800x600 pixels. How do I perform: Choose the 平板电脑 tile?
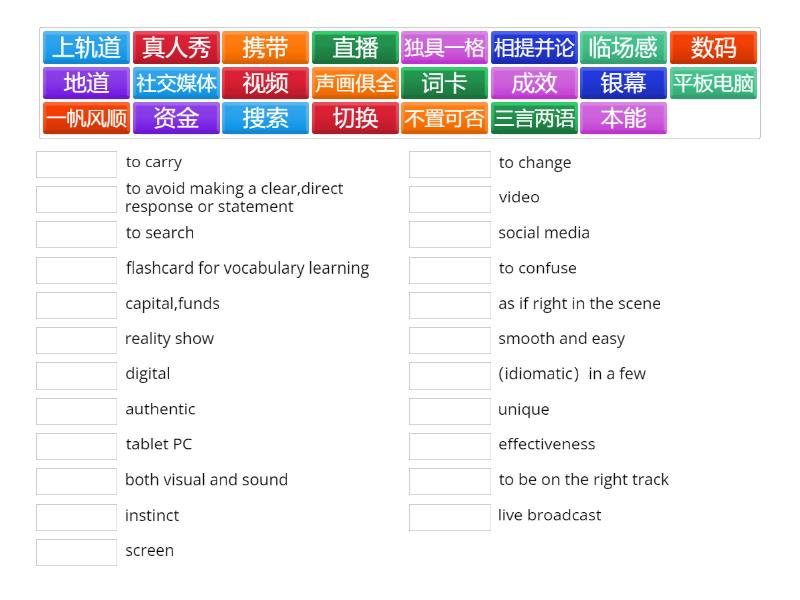[x=713, y=83]
